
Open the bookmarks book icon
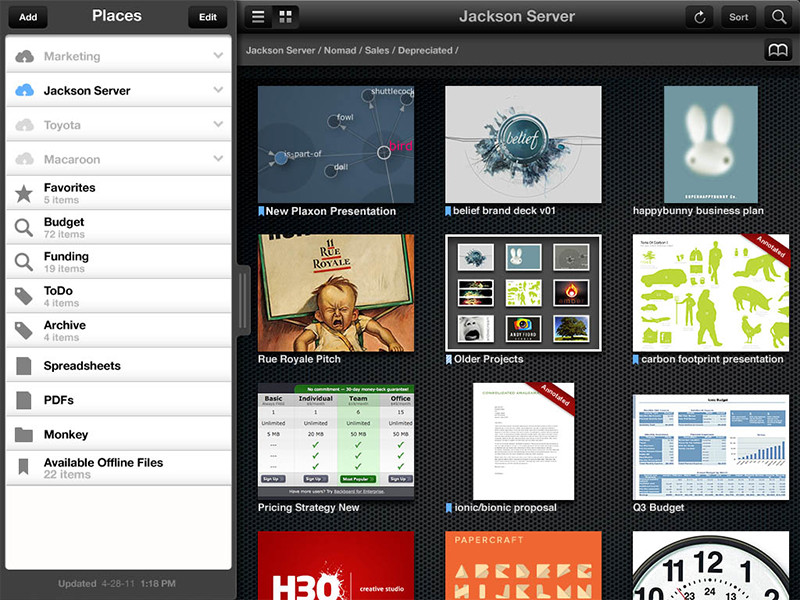point(777,50)
